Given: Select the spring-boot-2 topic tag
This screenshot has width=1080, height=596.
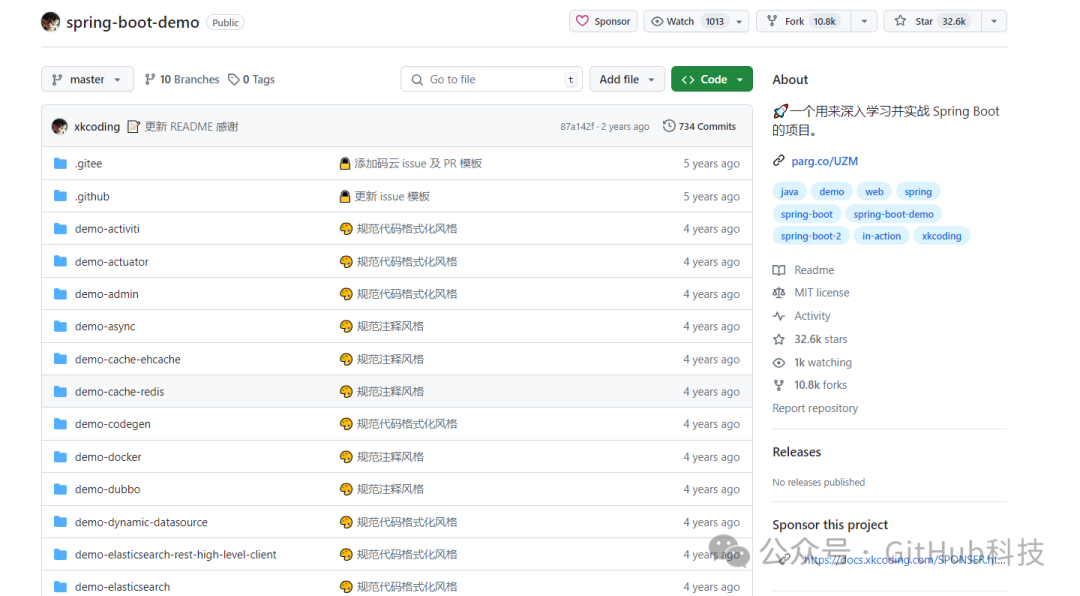Looking at the screenshot, I should (x=811, y=236).
